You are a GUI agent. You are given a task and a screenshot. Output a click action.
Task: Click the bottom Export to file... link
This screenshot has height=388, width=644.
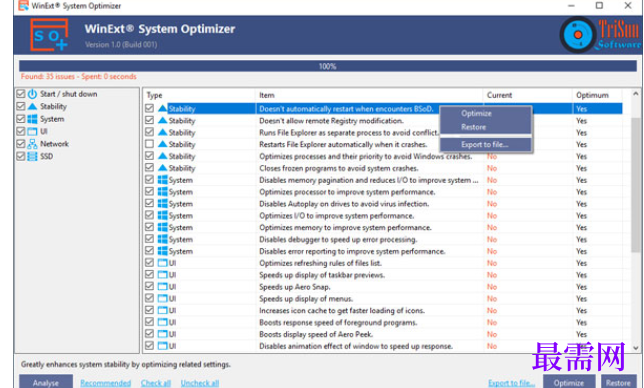(x=511, y=383)
